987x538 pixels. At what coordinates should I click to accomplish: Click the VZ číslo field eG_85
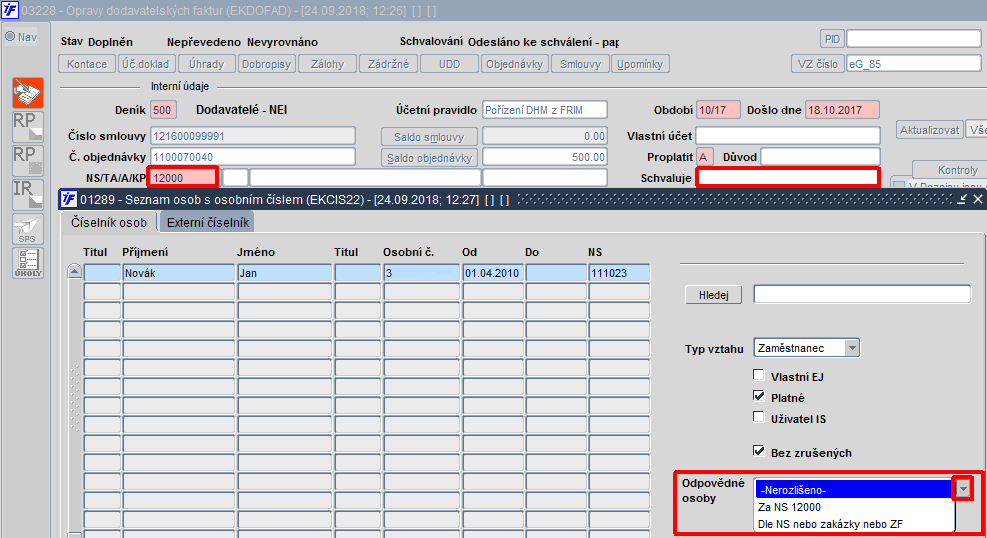click(913, 64)
